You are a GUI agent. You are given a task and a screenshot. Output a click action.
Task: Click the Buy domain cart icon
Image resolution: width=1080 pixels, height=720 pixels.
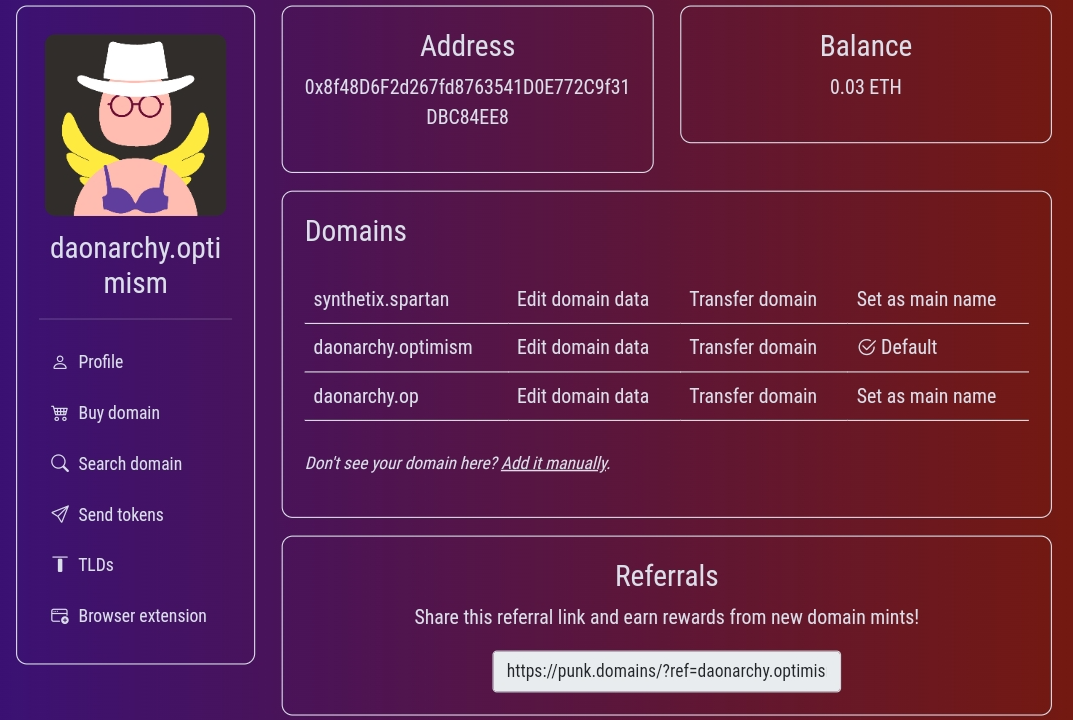point(59,413)
